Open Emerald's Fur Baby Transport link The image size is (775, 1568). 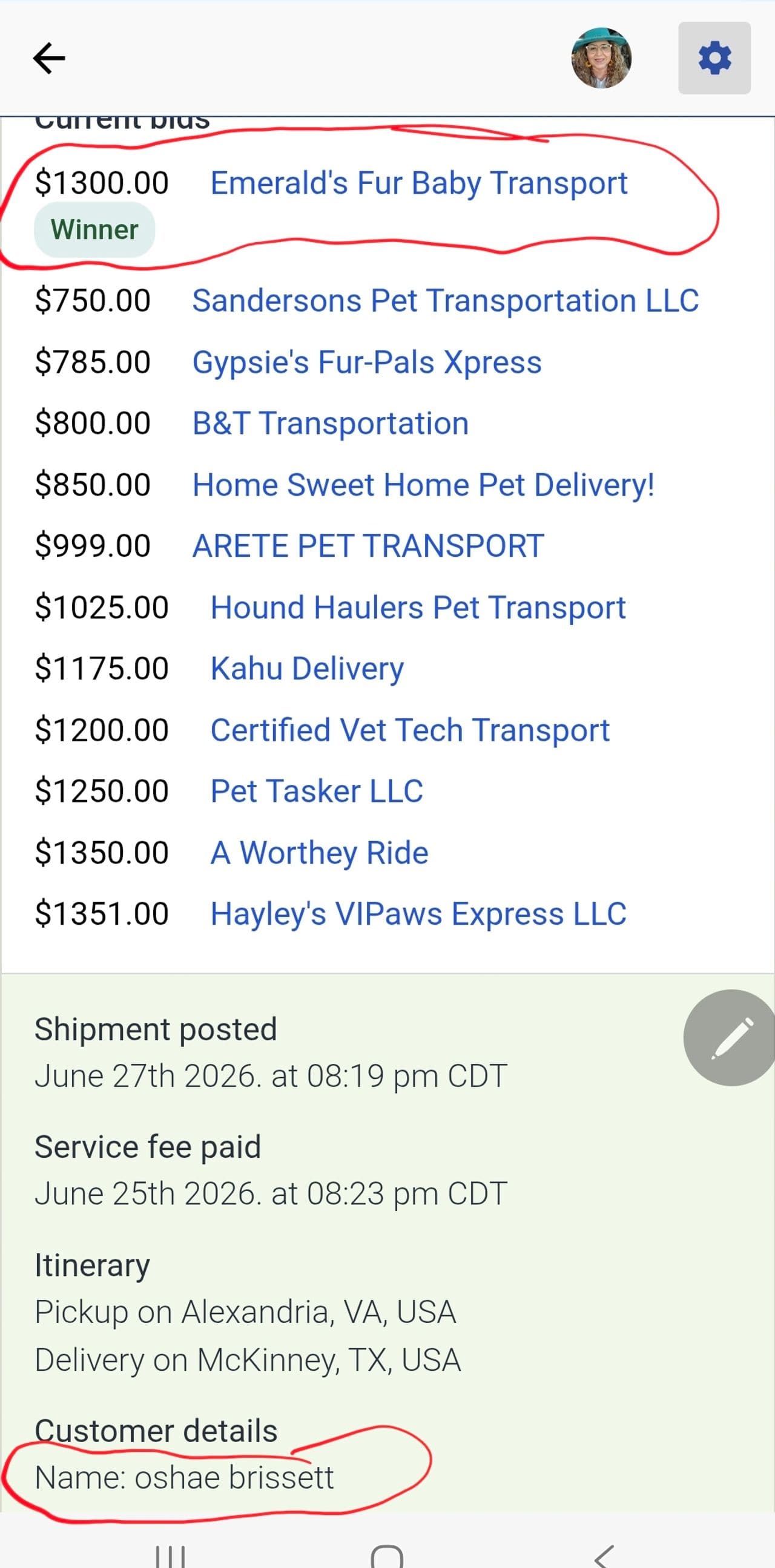[419, 183]
